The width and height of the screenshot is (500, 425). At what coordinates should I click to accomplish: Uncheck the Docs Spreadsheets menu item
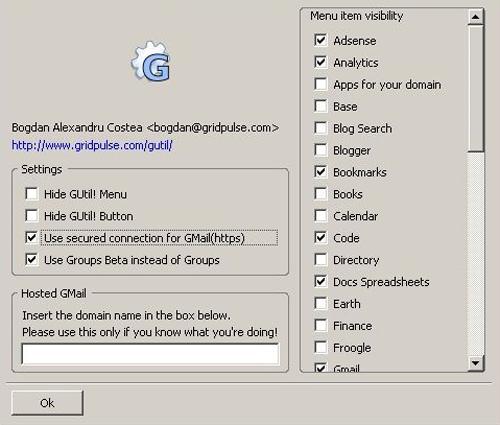321,282
